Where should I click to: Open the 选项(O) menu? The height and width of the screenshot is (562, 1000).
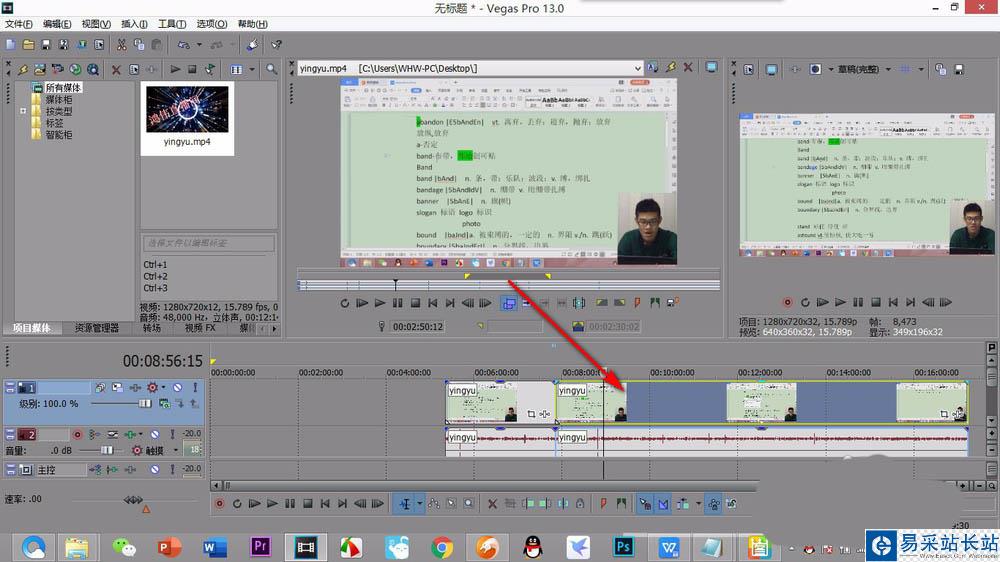pyautogui.click(x=211, y=24)
